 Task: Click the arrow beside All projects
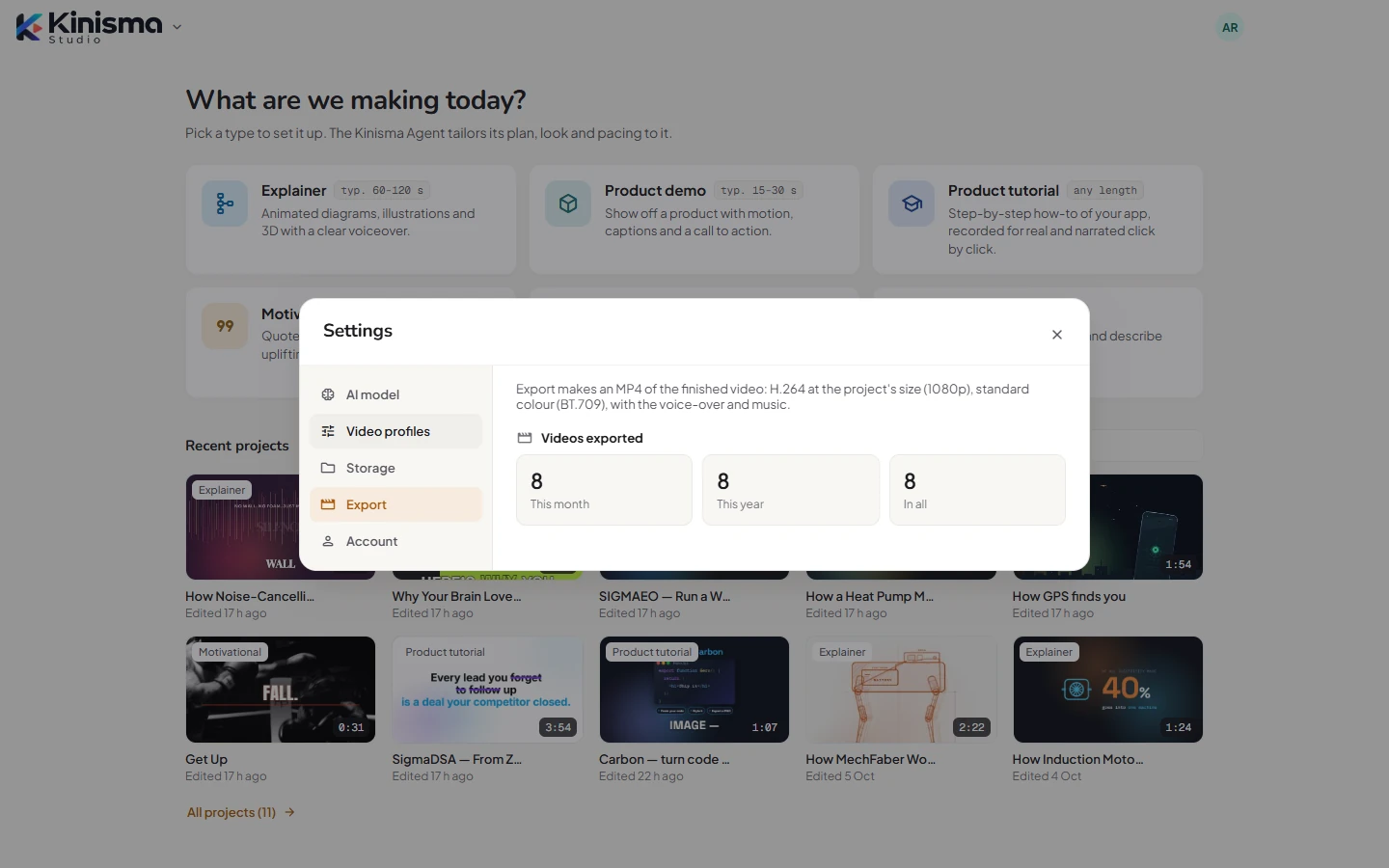click(x=289, y=812)
